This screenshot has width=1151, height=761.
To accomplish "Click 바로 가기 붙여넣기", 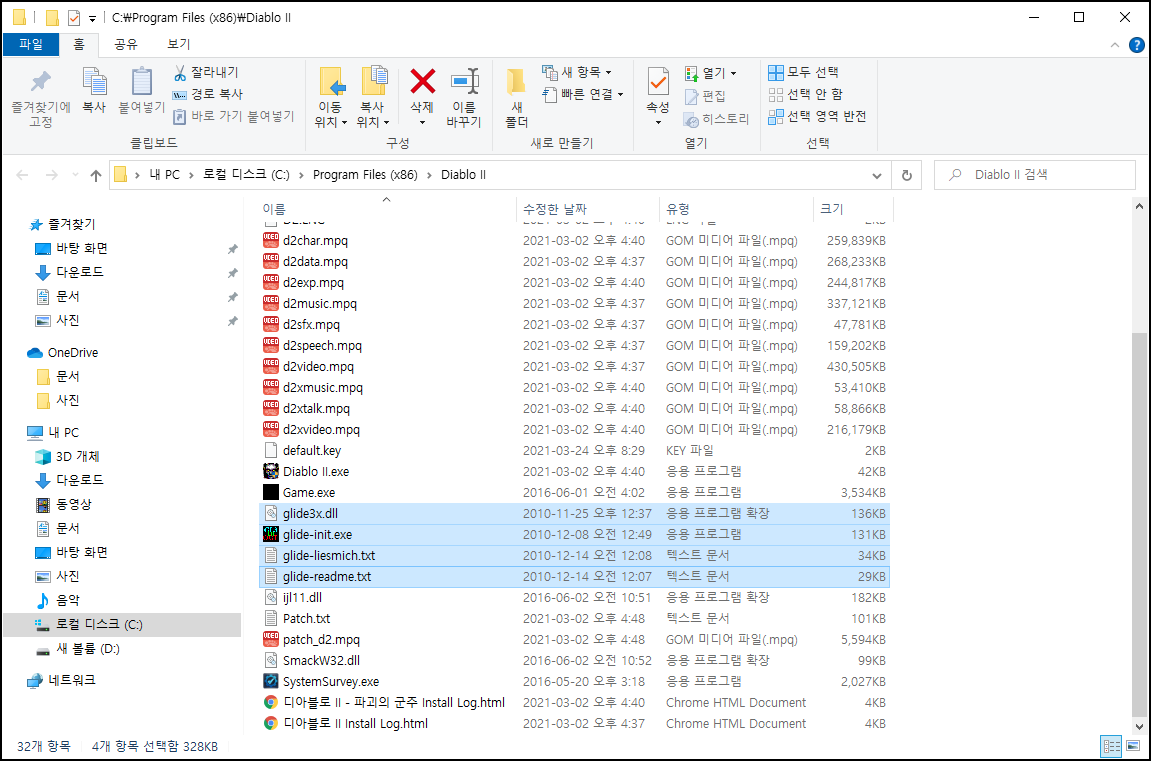I will [x=233, y=116].
